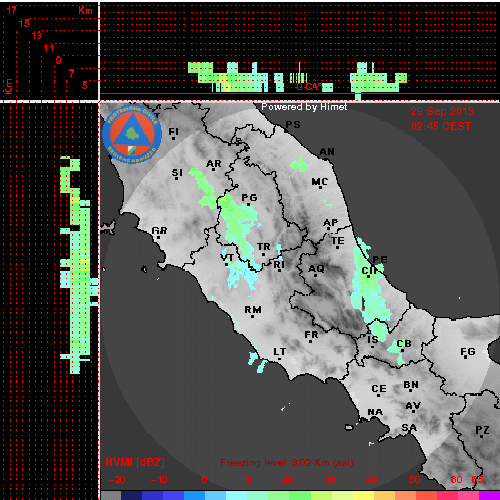Viewport: 500px width, 500px height.
Task: Click the AR city label on map
Action: click(x=214, y=164)
